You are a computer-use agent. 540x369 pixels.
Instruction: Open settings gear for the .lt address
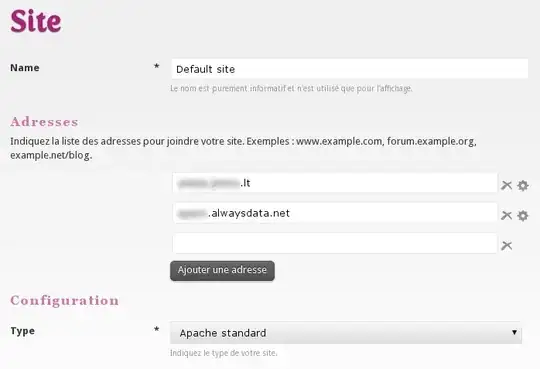click(x=523, y=185)
